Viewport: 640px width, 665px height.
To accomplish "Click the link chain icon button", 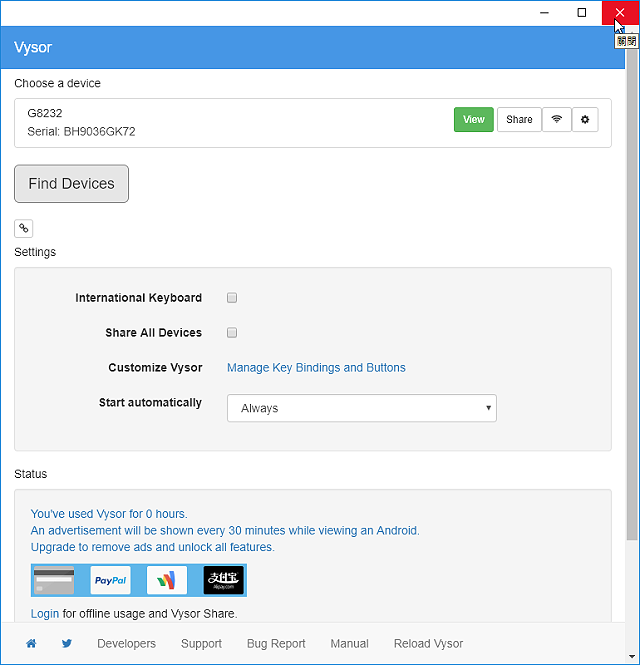I will point(24,229).
